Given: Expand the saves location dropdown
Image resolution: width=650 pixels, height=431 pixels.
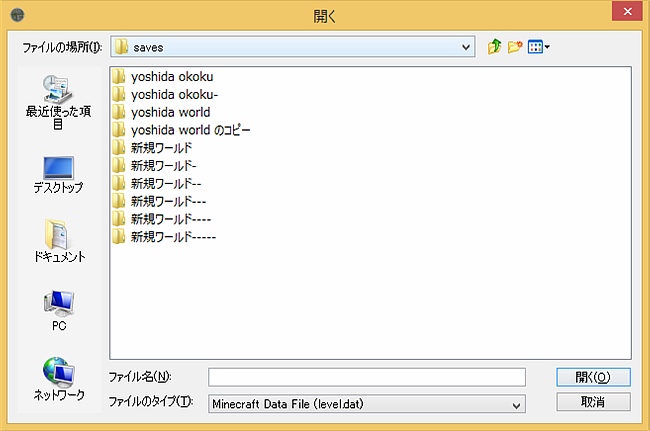Looking at the screenshot, I should [x=466, y=47].
